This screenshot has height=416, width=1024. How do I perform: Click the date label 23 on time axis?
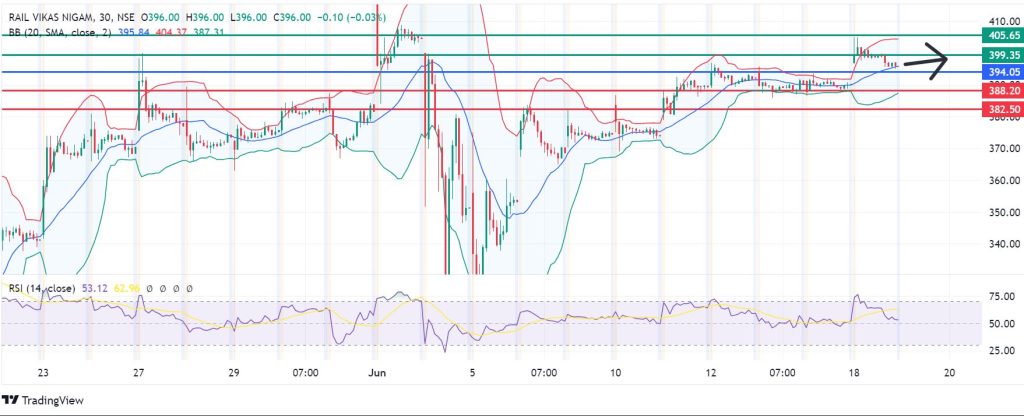click(x=43, y=374)
